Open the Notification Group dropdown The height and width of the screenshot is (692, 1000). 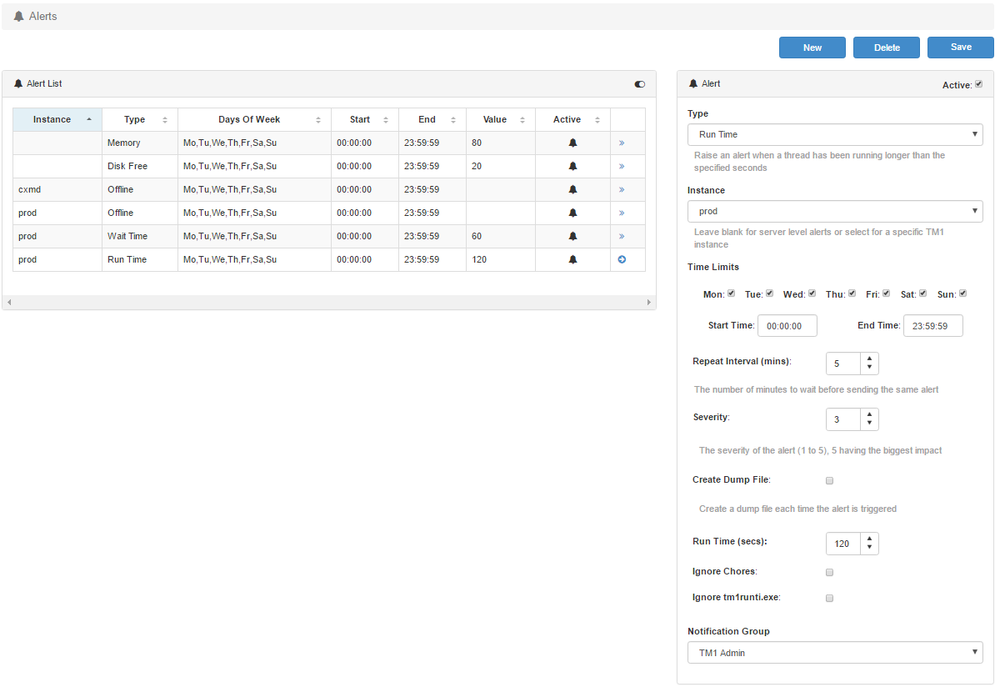point(834,653)
